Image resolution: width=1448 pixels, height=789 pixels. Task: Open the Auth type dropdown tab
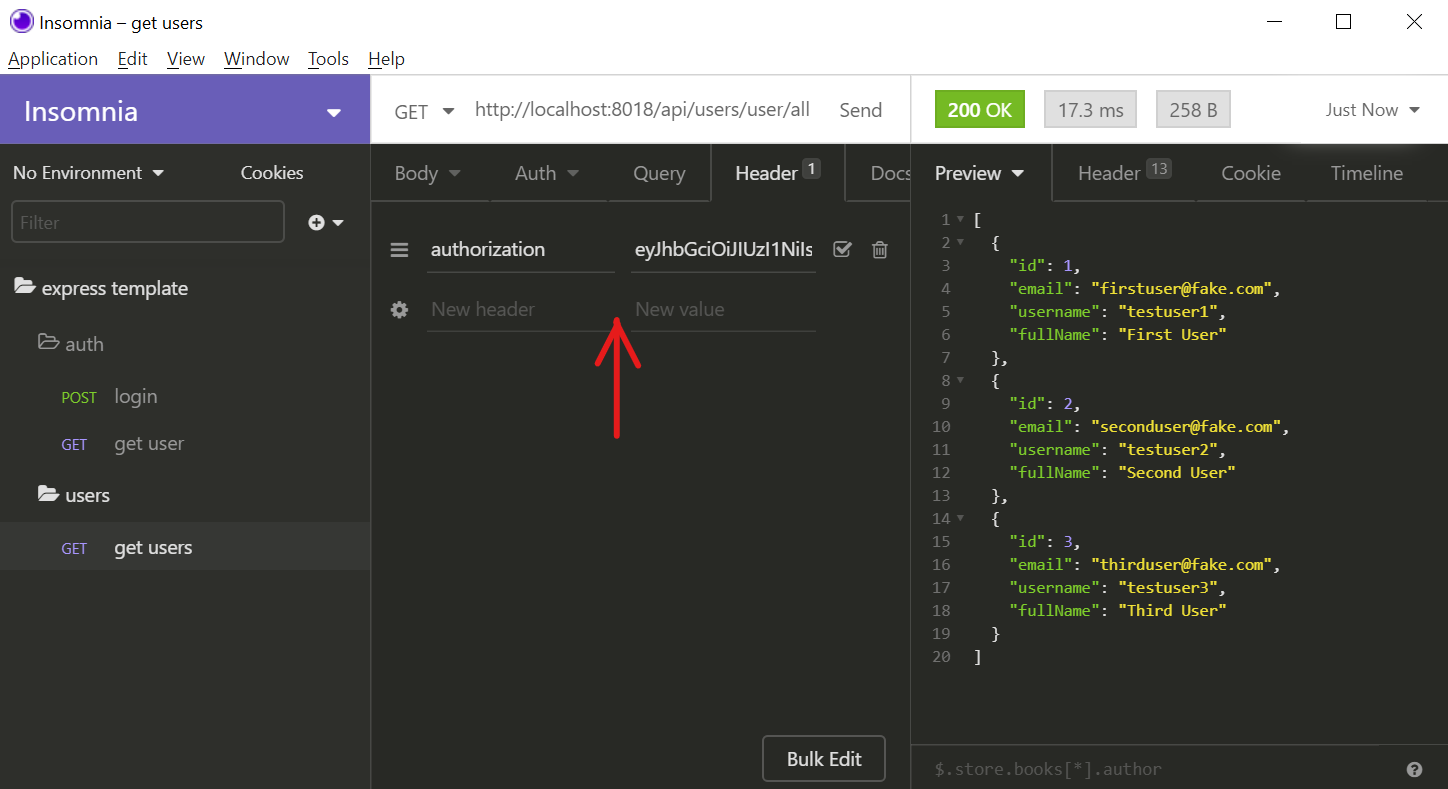coord(547,173)
